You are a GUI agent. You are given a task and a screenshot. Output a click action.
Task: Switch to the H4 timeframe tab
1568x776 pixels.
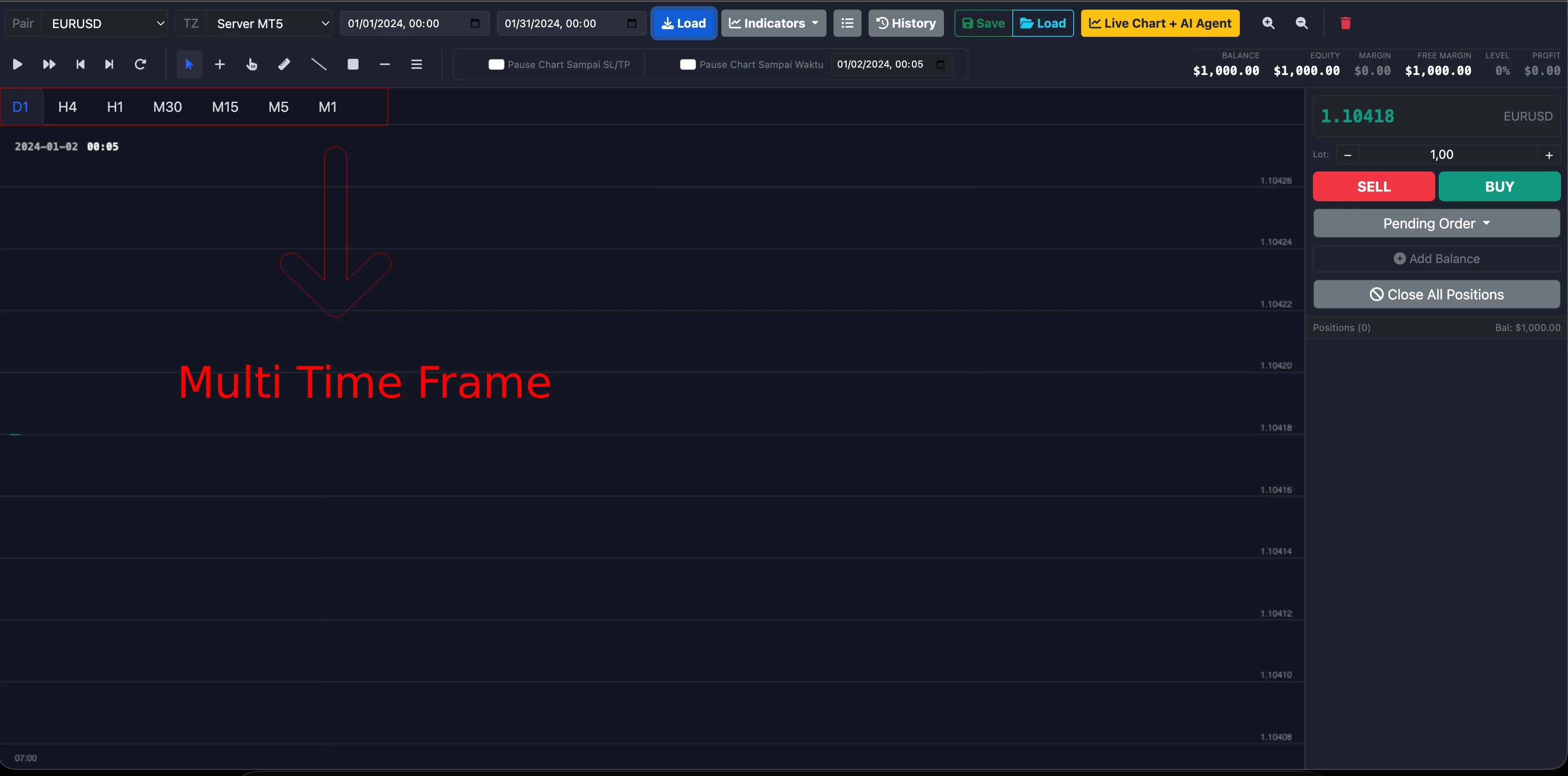click(x=67, y=107)
